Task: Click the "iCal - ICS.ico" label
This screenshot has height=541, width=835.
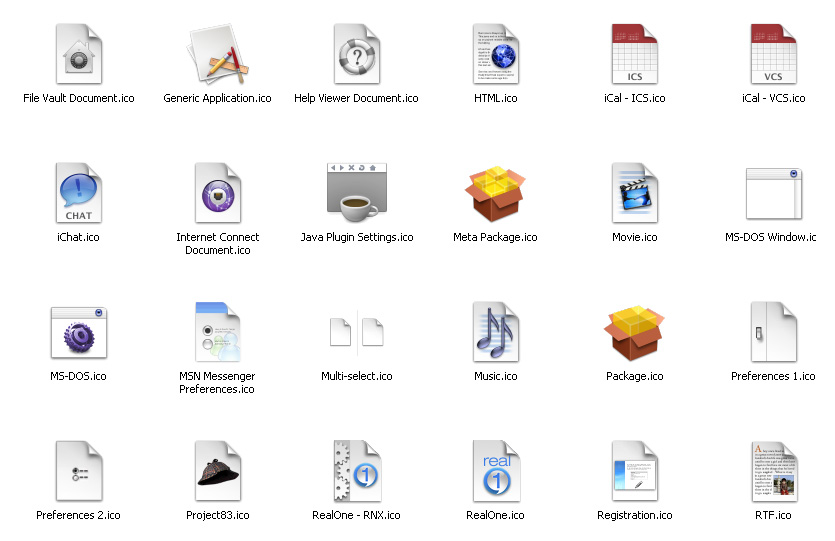Action: 635,98
